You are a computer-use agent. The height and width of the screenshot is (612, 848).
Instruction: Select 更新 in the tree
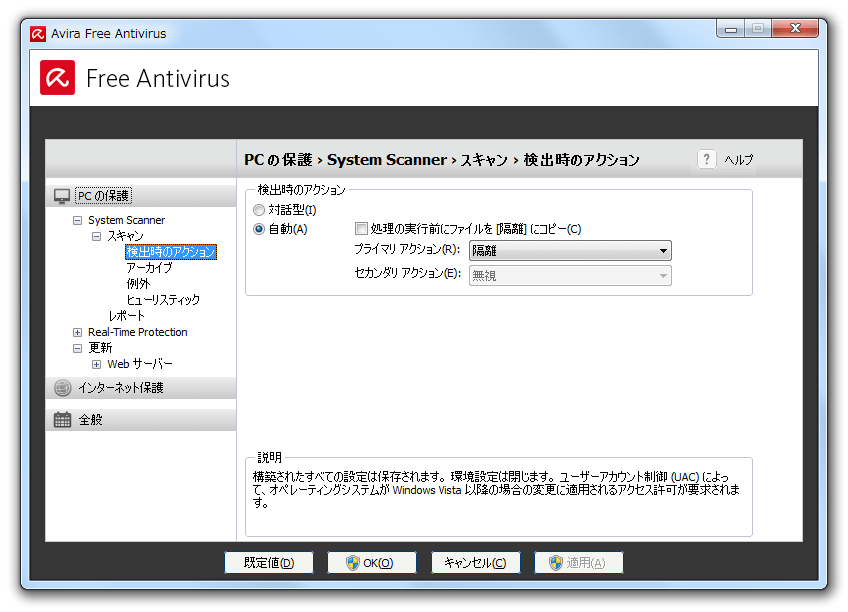(x=100, y=348)
